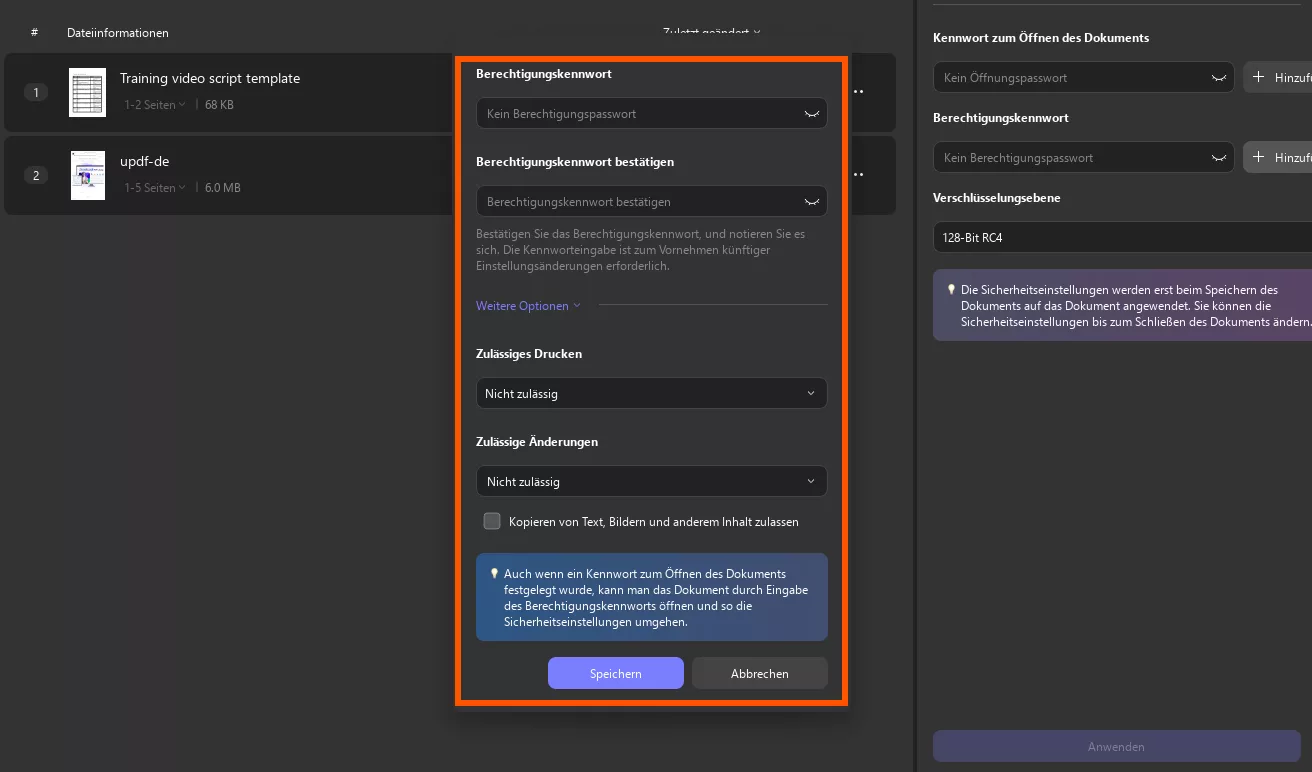Click Abbrechen to cancel the dialog

pyautogui.click(x=759, y=673)
